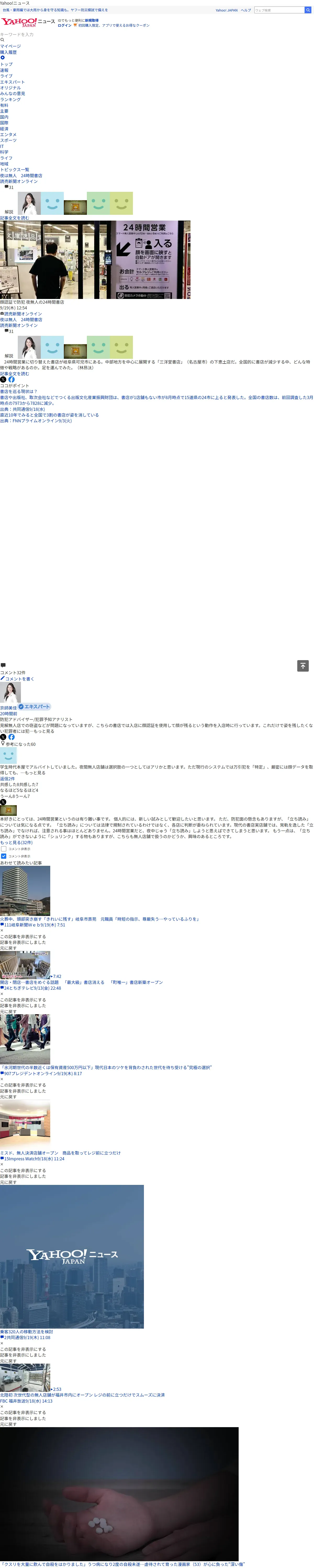
Task: Click in the ウェブ検索 input field
Action: [279, 10]
